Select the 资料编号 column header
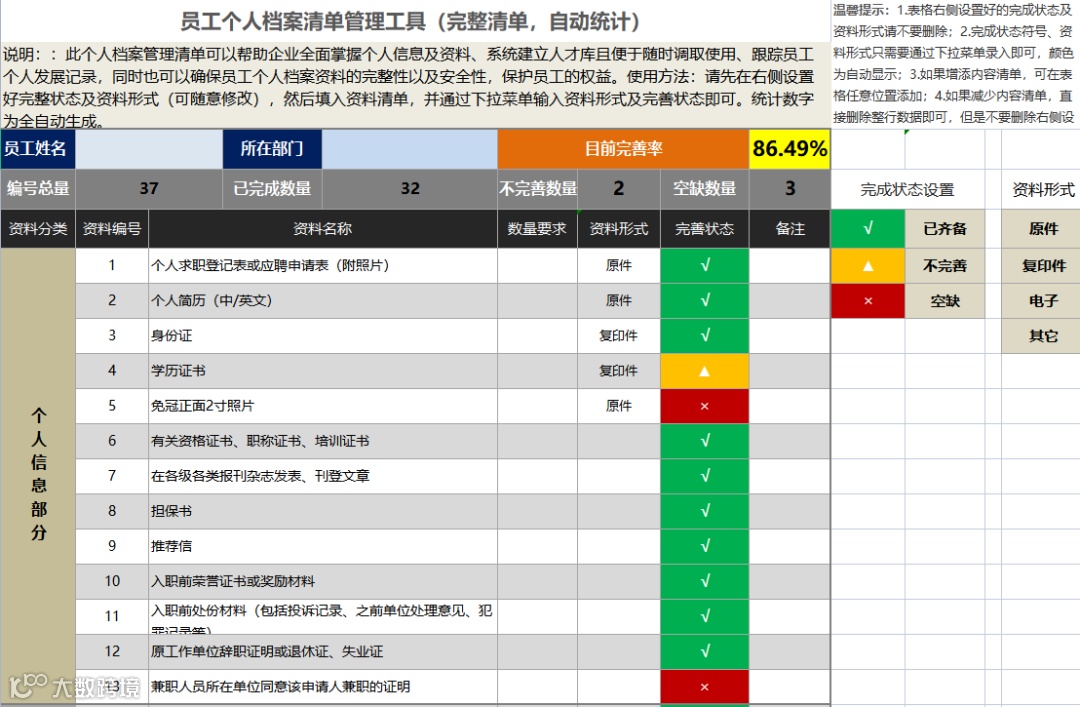This screenshot has width=1080, height=707. coord(112,229)
